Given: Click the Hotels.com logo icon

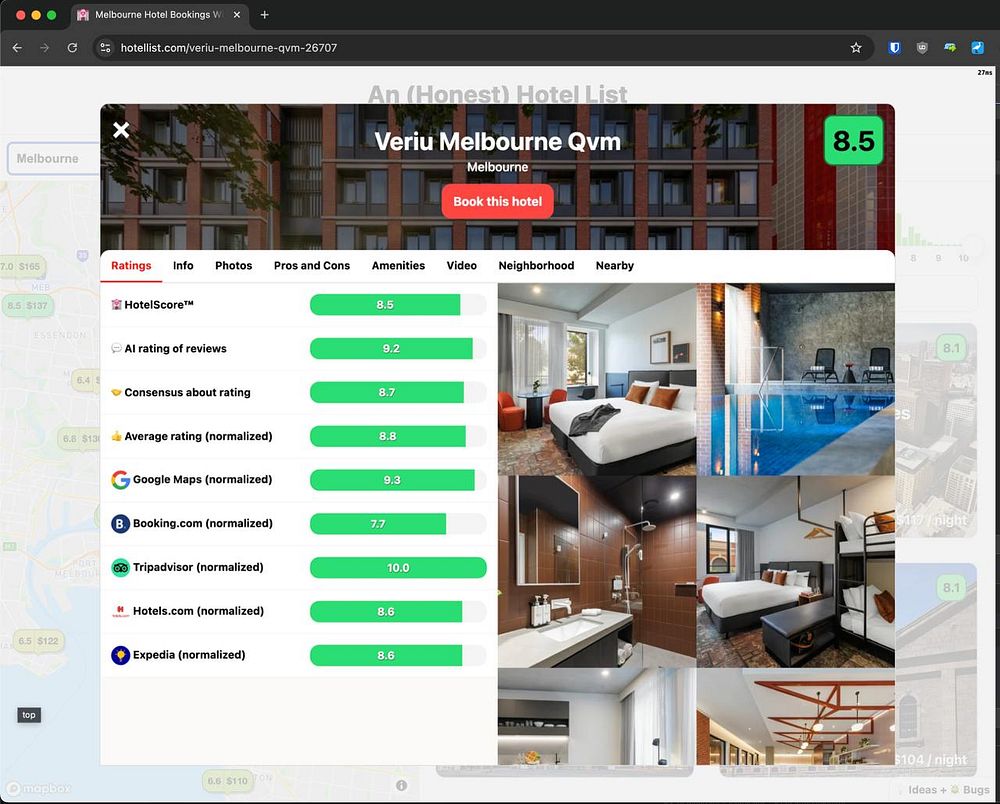Looking at the screenshot, I should pyautogui.click(x=121, y=611).
